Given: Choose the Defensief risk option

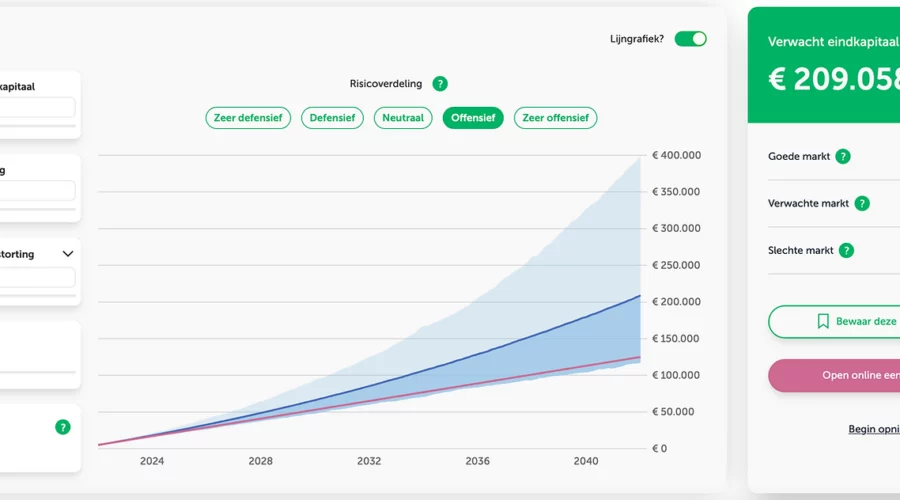Looking at the screenshot, I should 332,118.
